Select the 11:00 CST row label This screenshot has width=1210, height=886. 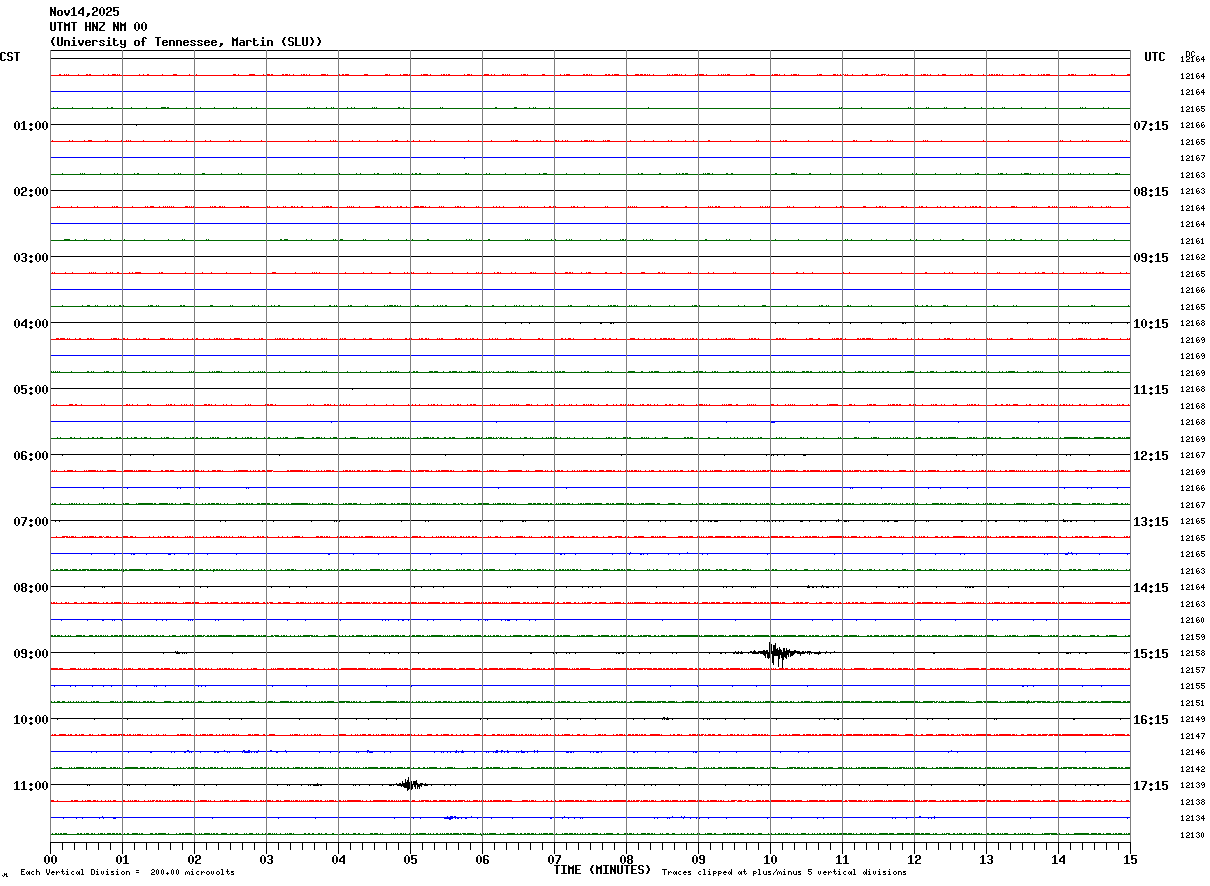click(x=30, y=785)
